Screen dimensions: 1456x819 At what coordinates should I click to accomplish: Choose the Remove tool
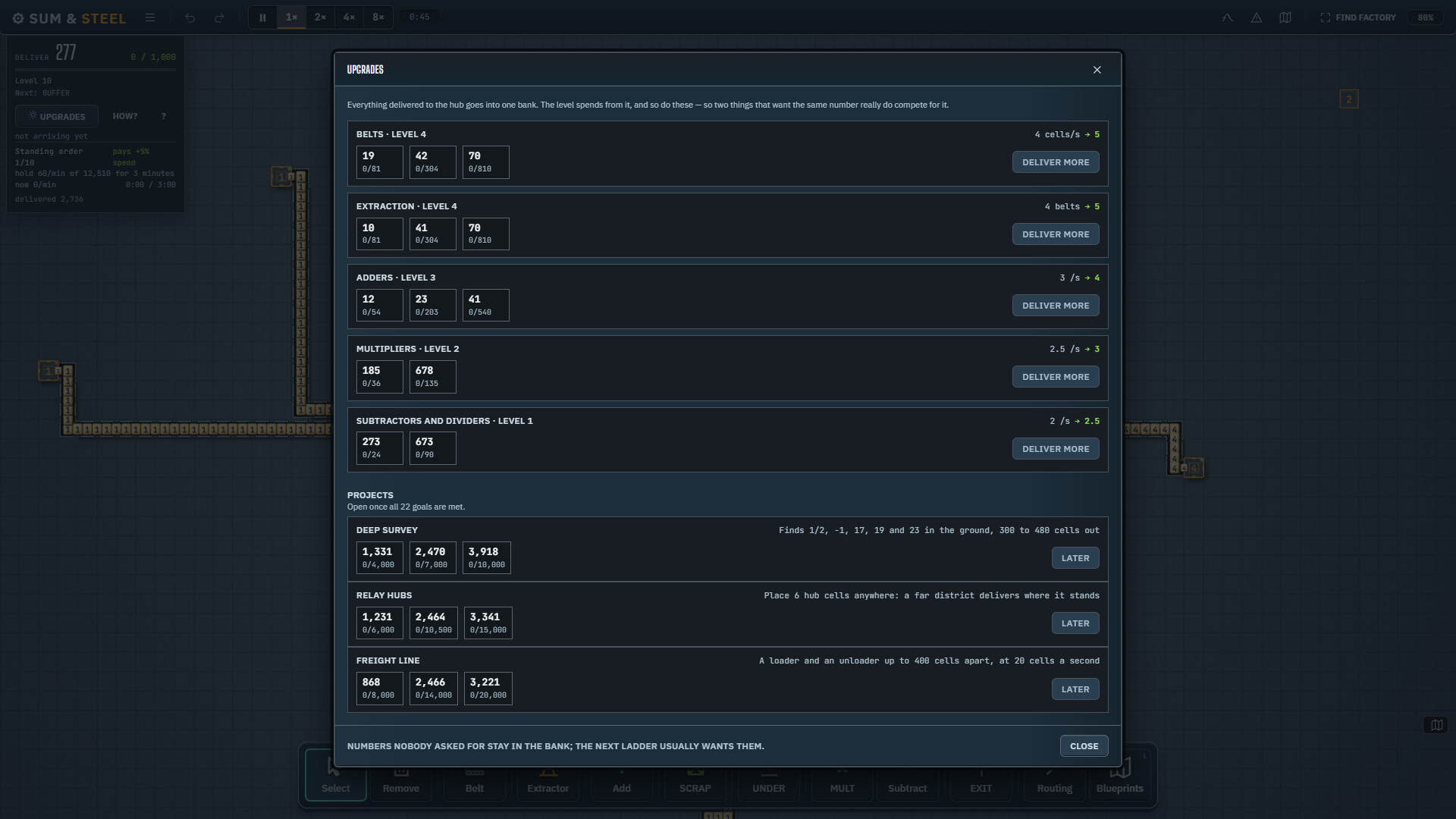401,775
